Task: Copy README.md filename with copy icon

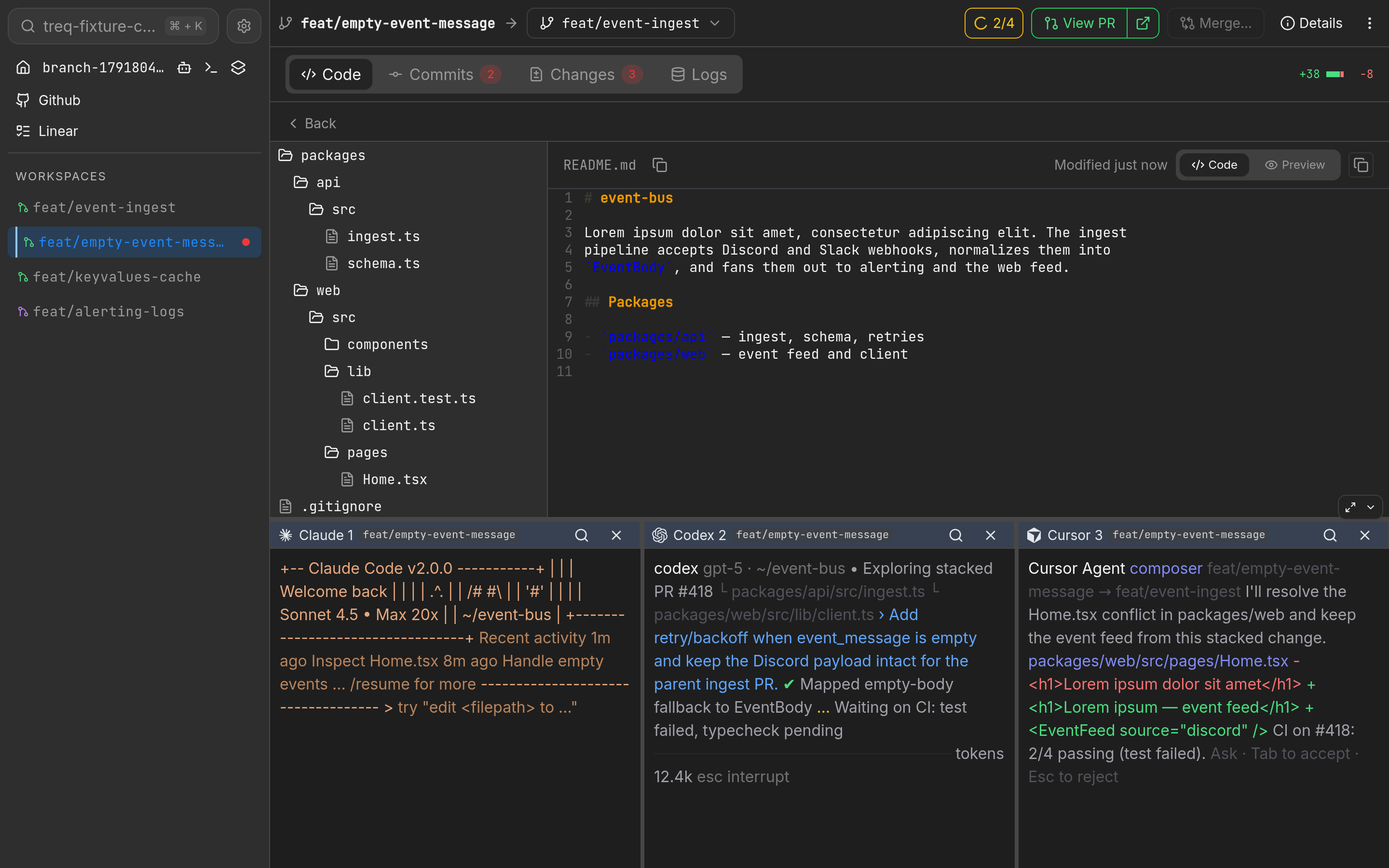Action: [x=659, y=165]
